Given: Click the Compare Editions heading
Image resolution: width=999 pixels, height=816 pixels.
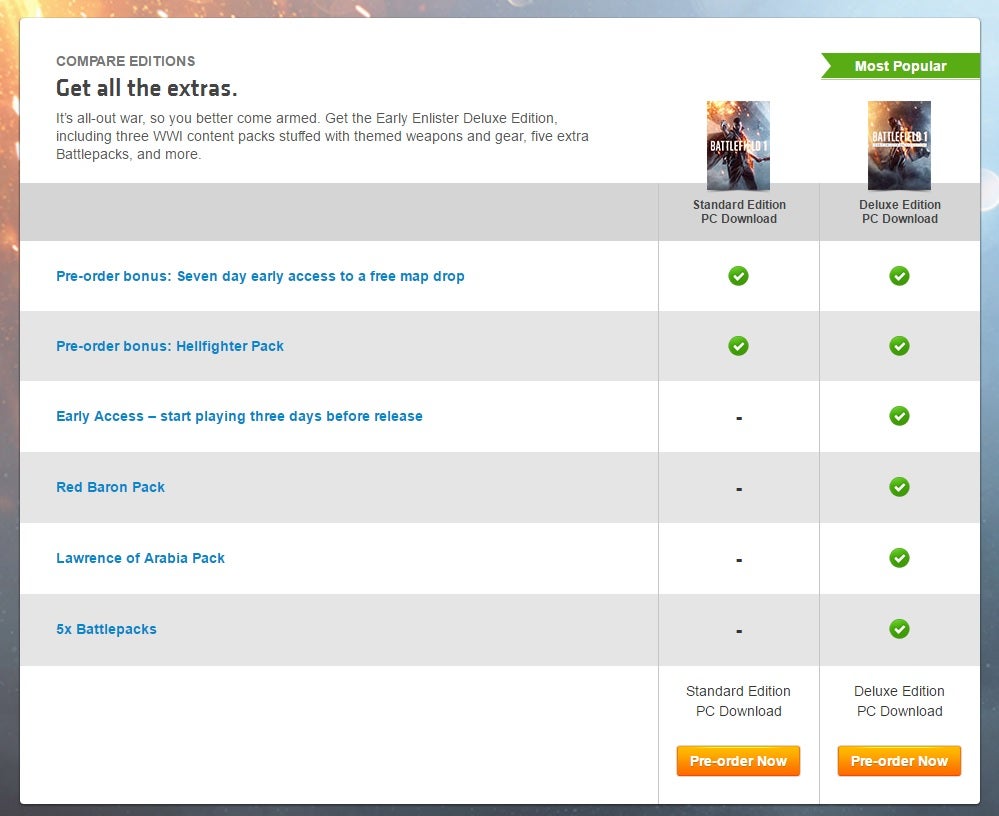Looking at the screenshot, I should pyautogui.click(x=126, y=61).
